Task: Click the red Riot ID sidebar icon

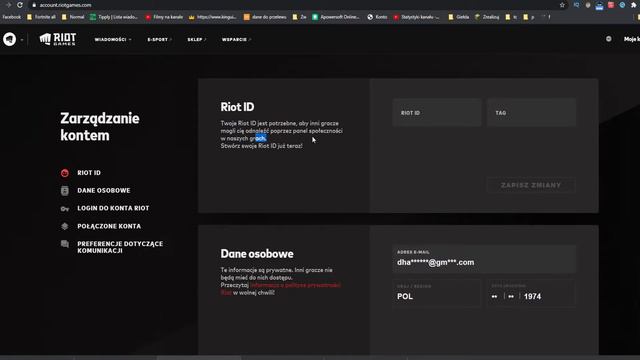Action: (x=64, y=173)
